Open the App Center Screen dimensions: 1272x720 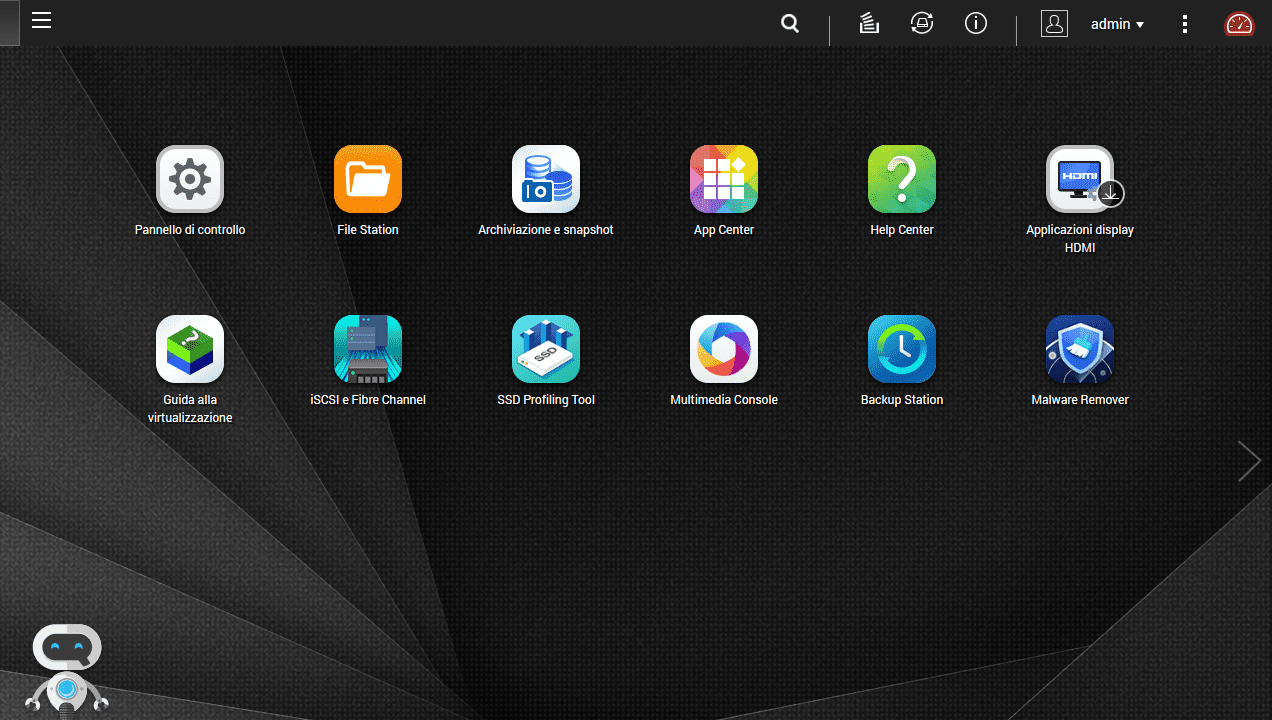click(x=724, y=180)
